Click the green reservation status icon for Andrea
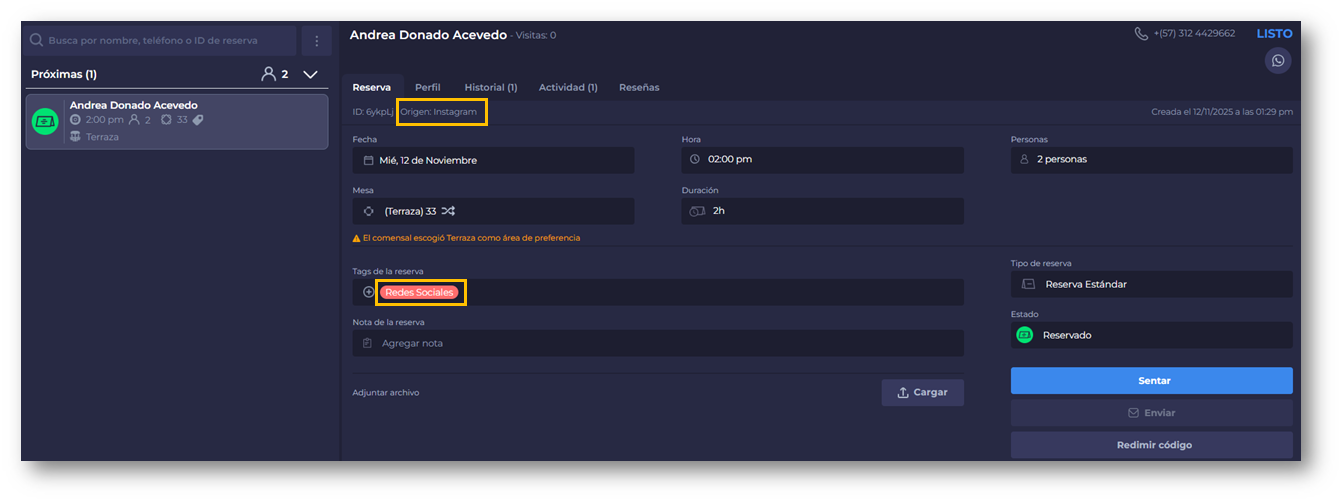 [x=45, y=121]
